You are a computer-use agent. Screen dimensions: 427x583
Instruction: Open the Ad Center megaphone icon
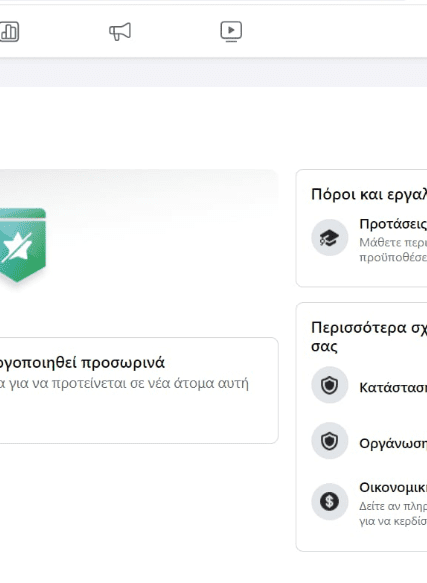[x=120, y=31]
